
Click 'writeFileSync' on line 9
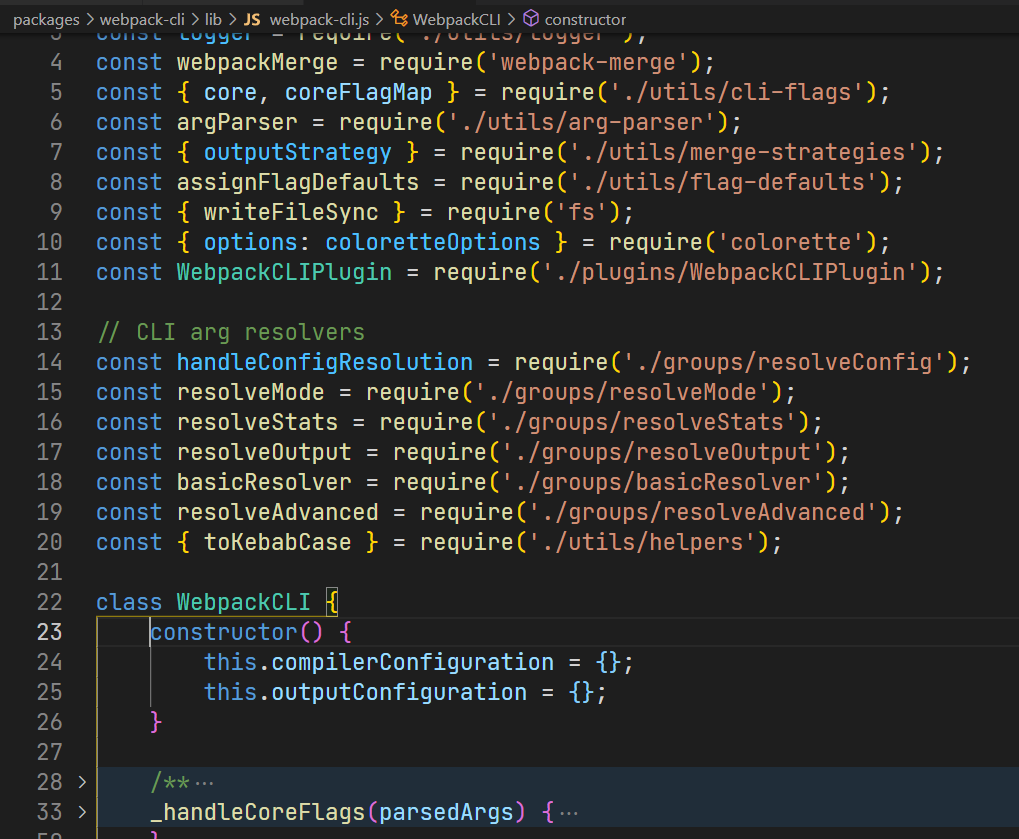coord(291,212)
